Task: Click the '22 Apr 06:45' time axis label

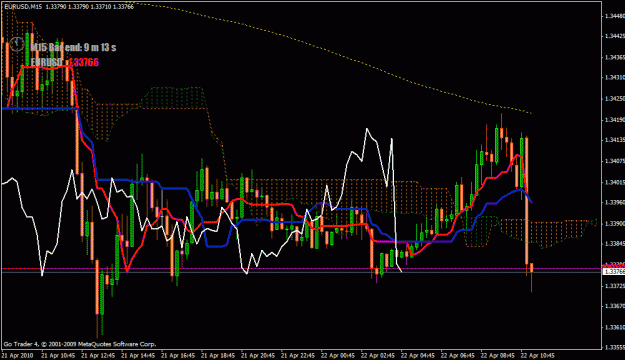Action: pos(457,355)
